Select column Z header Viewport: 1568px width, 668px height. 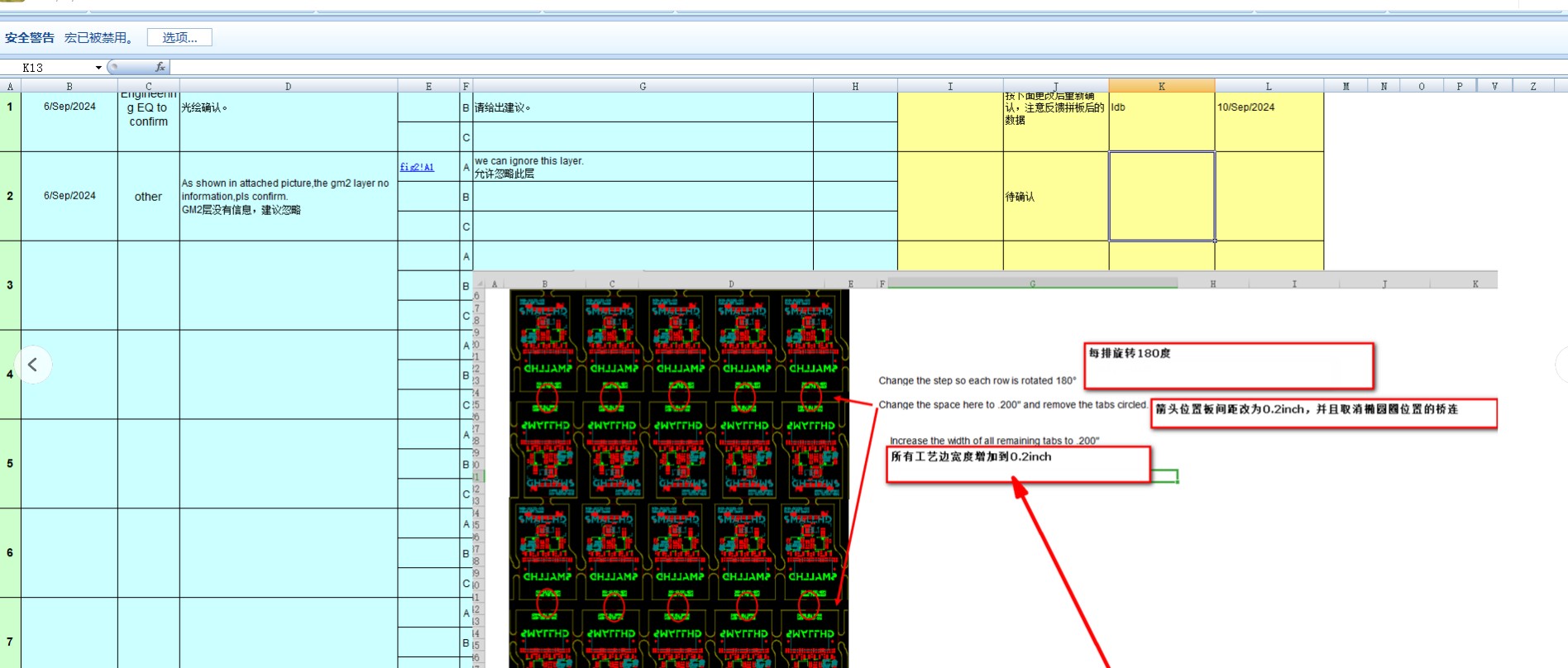pyautogui.click(x=1533, y=86)
